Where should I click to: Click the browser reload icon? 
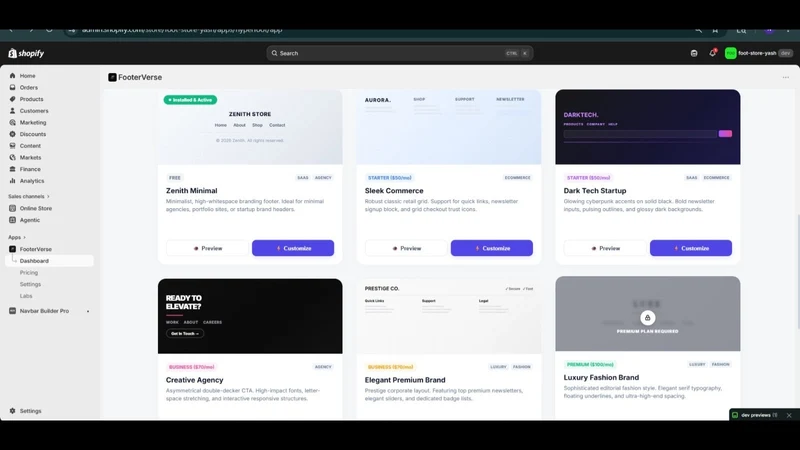tap(49, 31)
